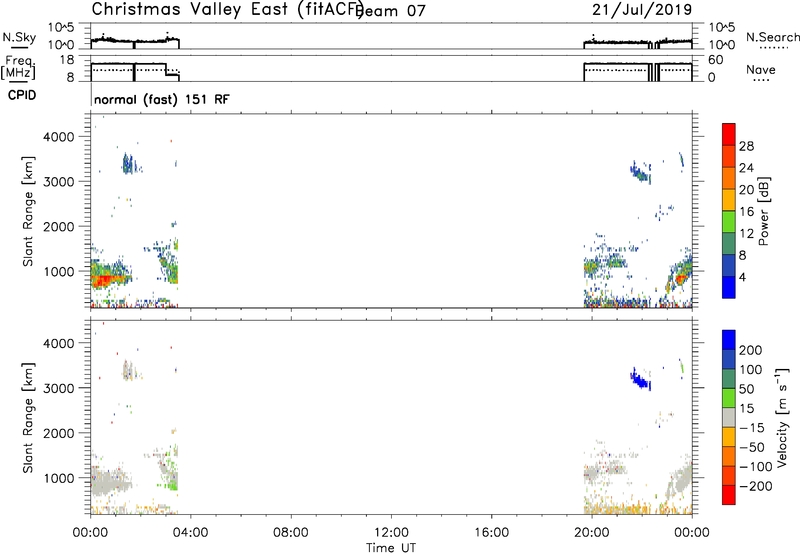Click the '1000' tick label in the velocity panel

(58, 478)
